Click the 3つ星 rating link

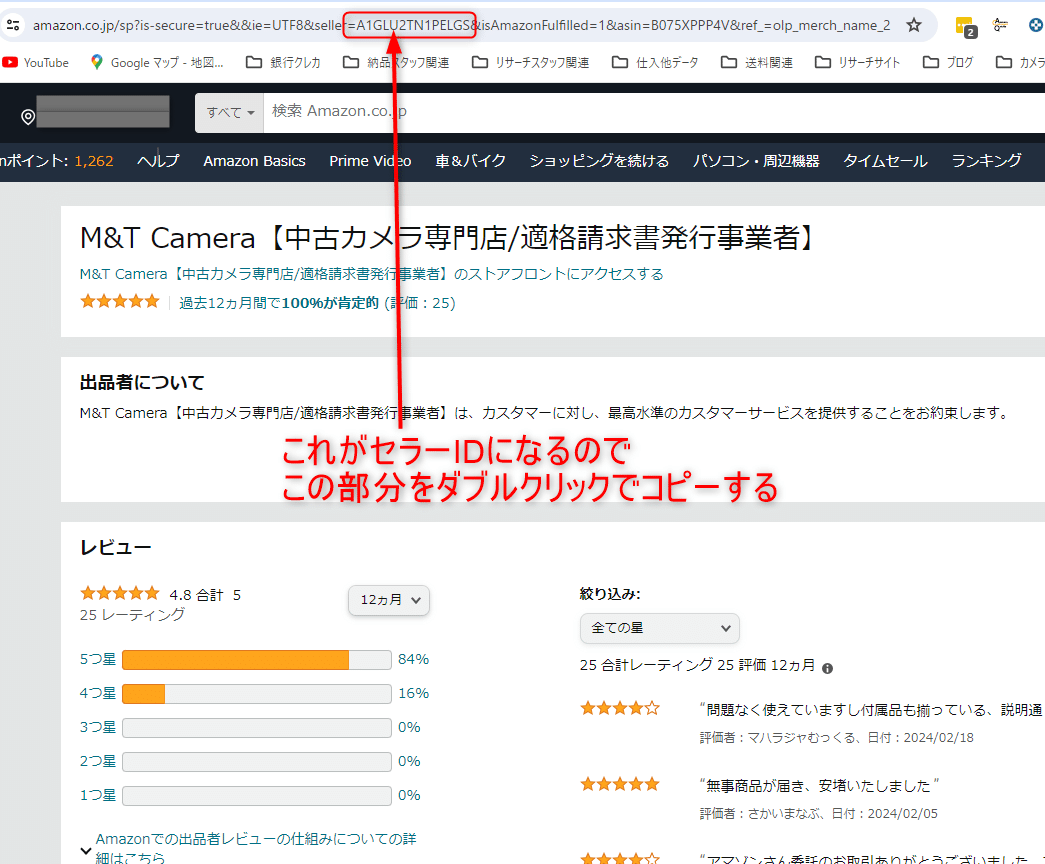(98, 727)
